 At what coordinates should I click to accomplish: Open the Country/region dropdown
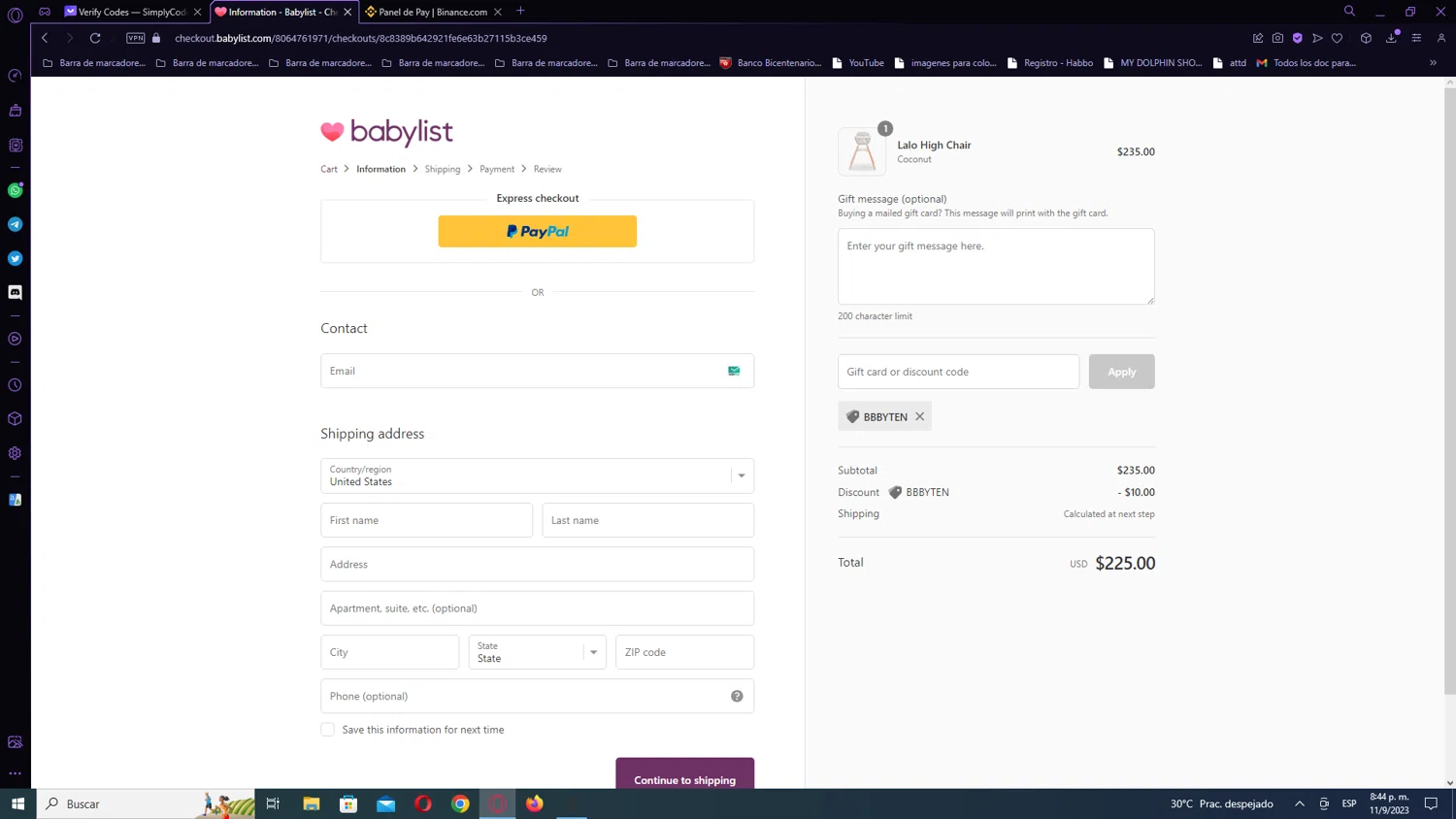coord(537,475)
